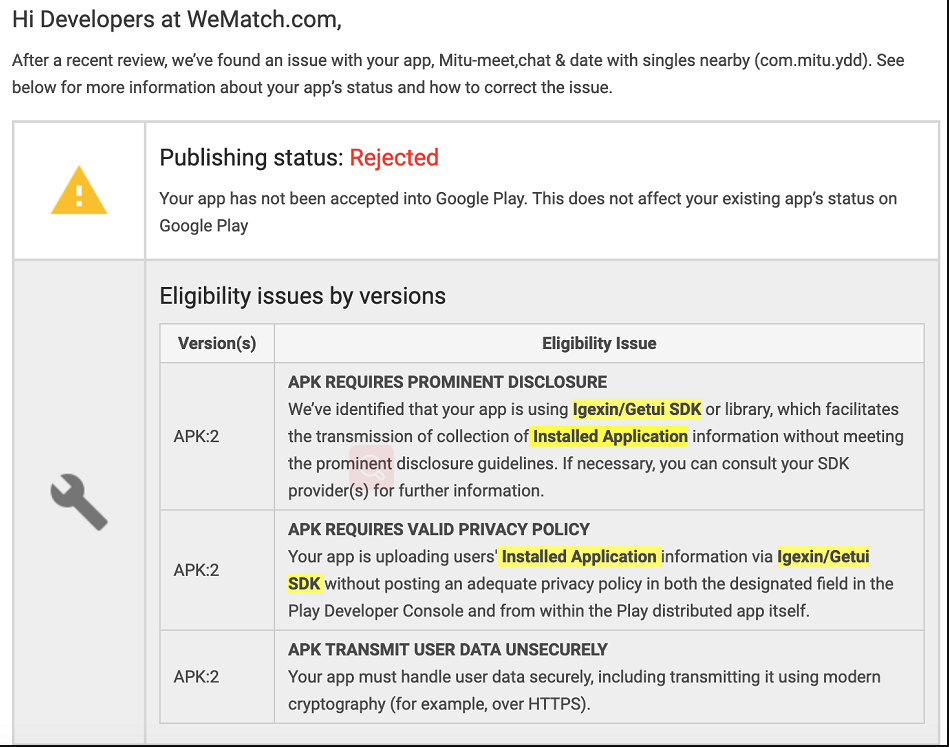Select "APK REQUIRES VALID PRIVACY POLICY" title
949x747 pixels.
point(439,529)
